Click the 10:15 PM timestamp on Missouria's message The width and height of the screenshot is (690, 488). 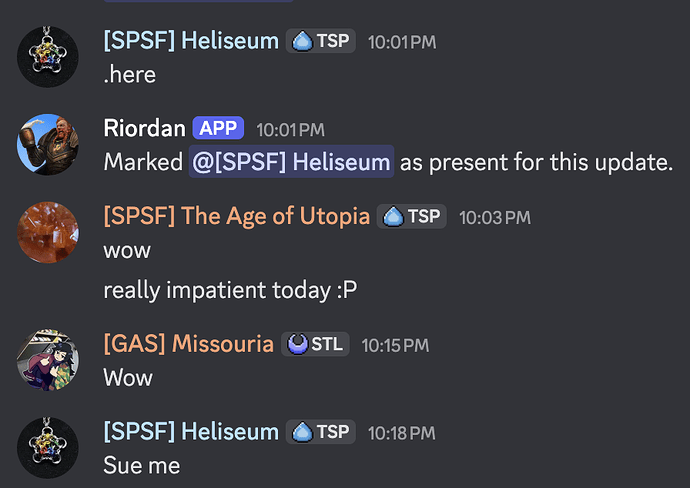pyautogui.click(x=395, y=345)
